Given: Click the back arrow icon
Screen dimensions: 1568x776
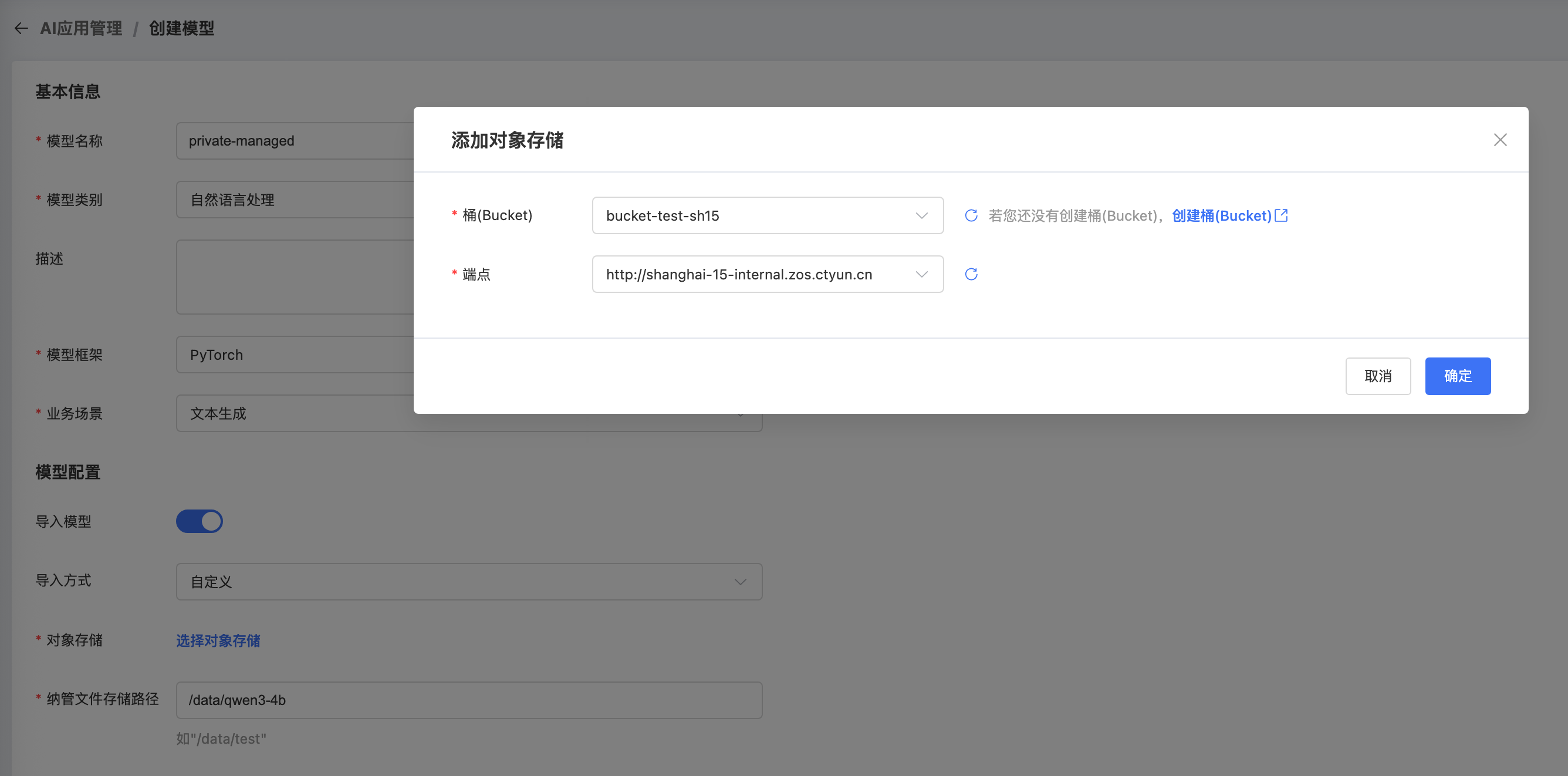Looking at the screenshot, I should 21,28.
